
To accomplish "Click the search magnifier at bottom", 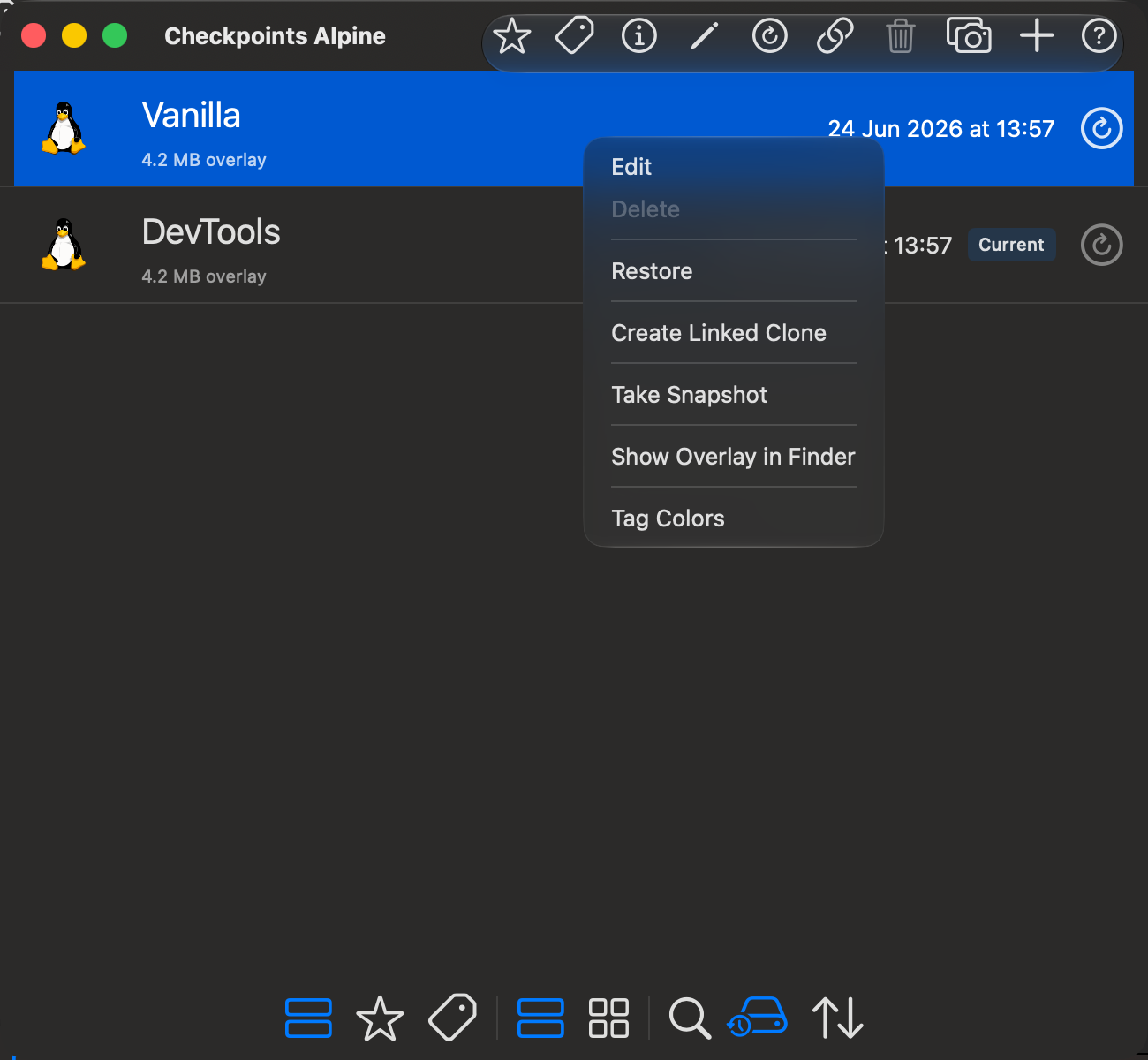I will click(x=690, y=1018).
